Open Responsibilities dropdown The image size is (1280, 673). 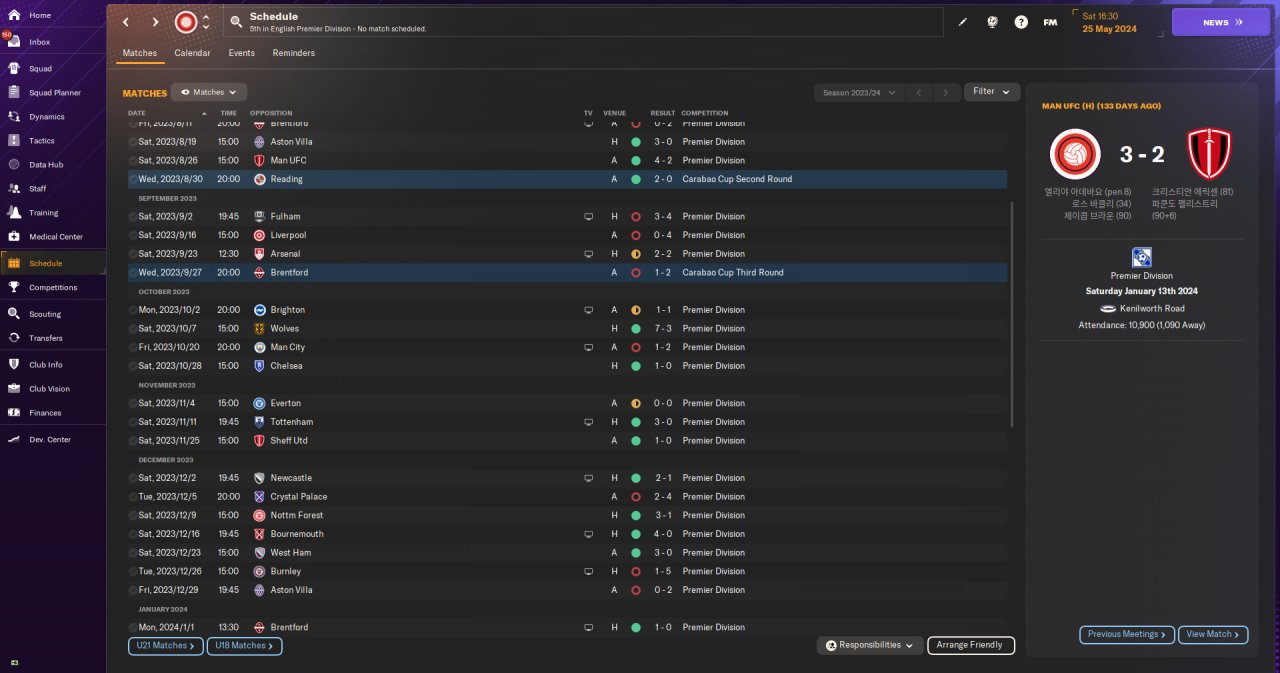(869, 646)
